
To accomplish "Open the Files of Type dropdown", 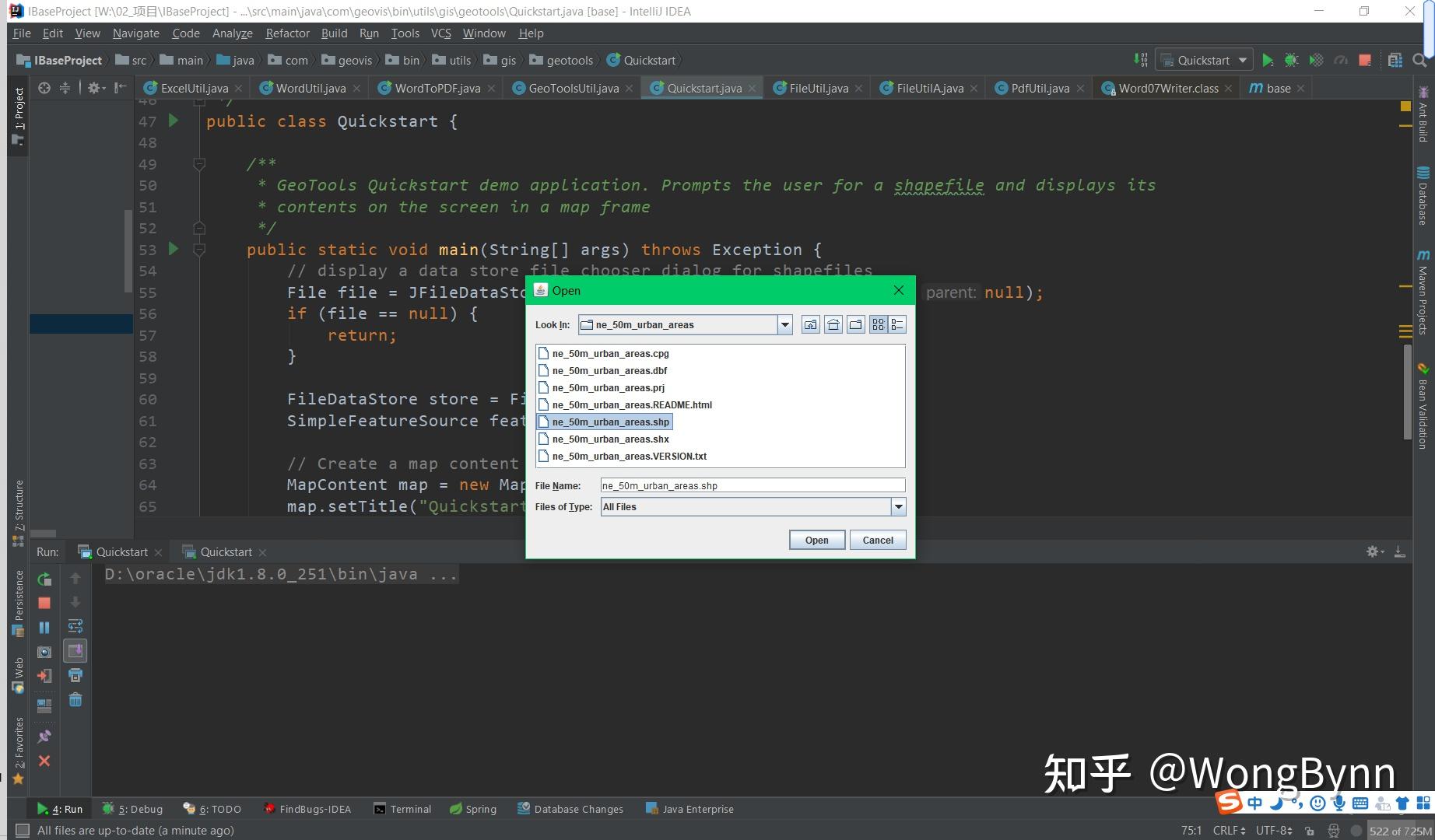I will [x=898, y=506].
